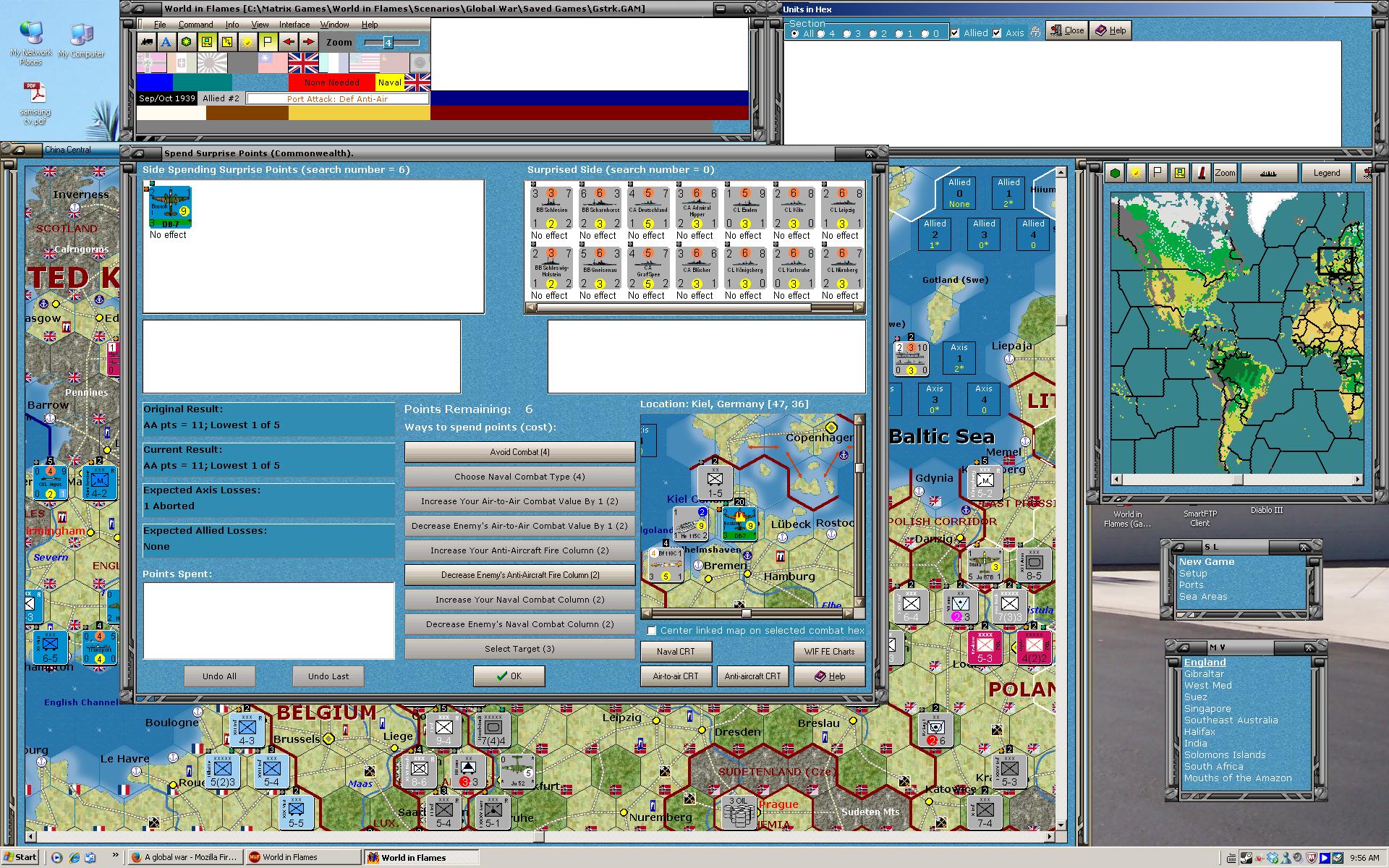Image resolution: width=1389 pixels, height=868 pixels.
Task: Click the red right arrow toolbar icon
Action: pyautogui.click(x=308, y=42)
